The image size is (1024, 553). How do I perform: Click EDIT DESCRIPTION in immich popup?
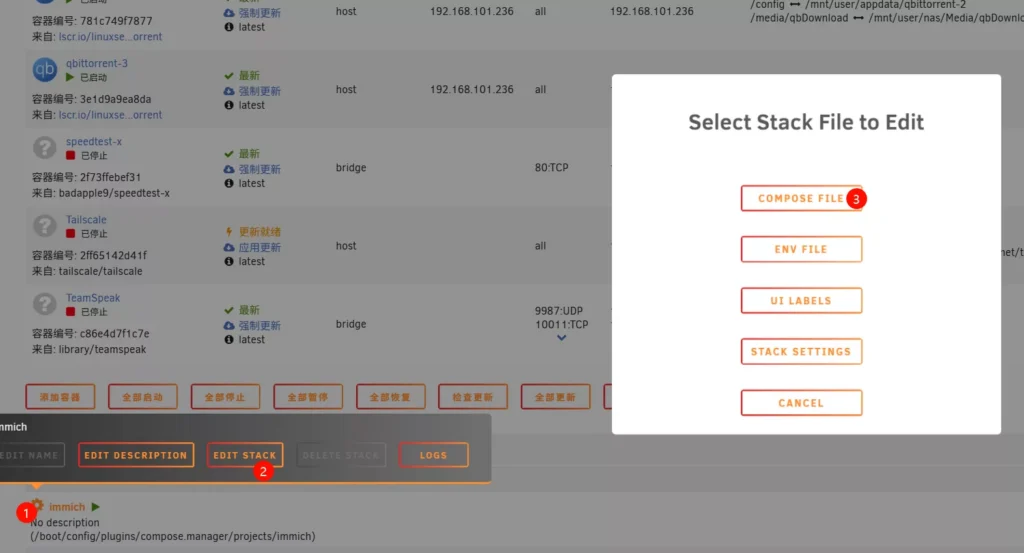point(135,455)
